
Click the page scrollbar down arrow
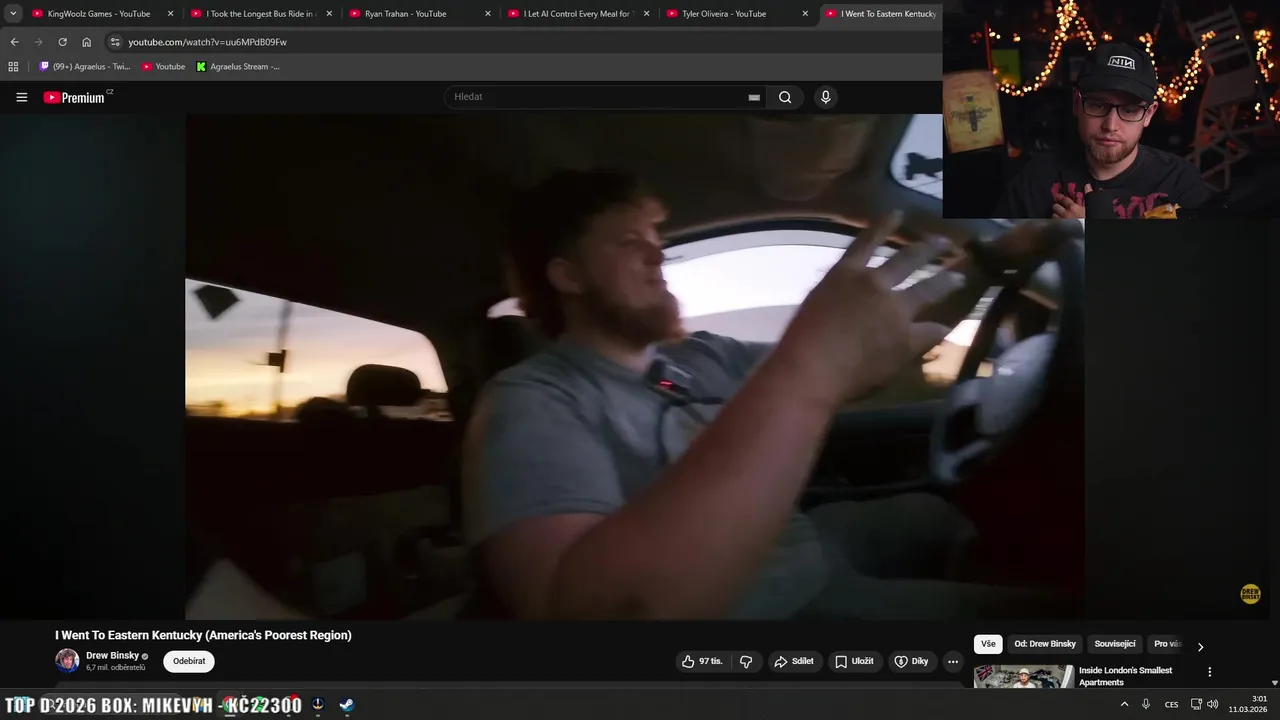coord(1274,684)
